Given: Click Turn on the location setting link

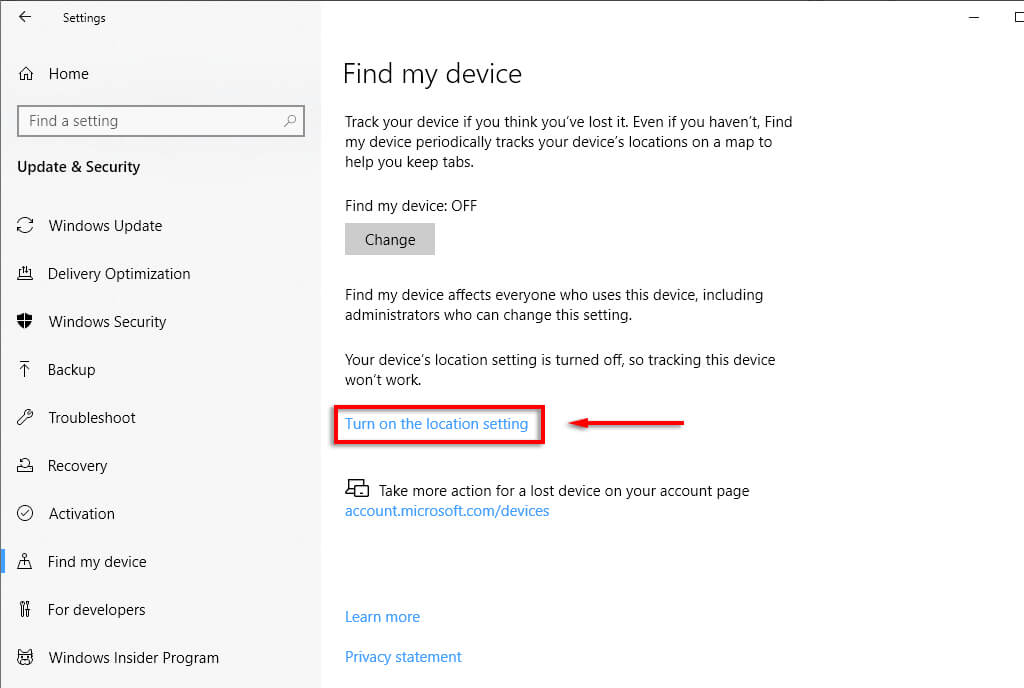Looking at the screenshot, I should click(x=436, y=424).
